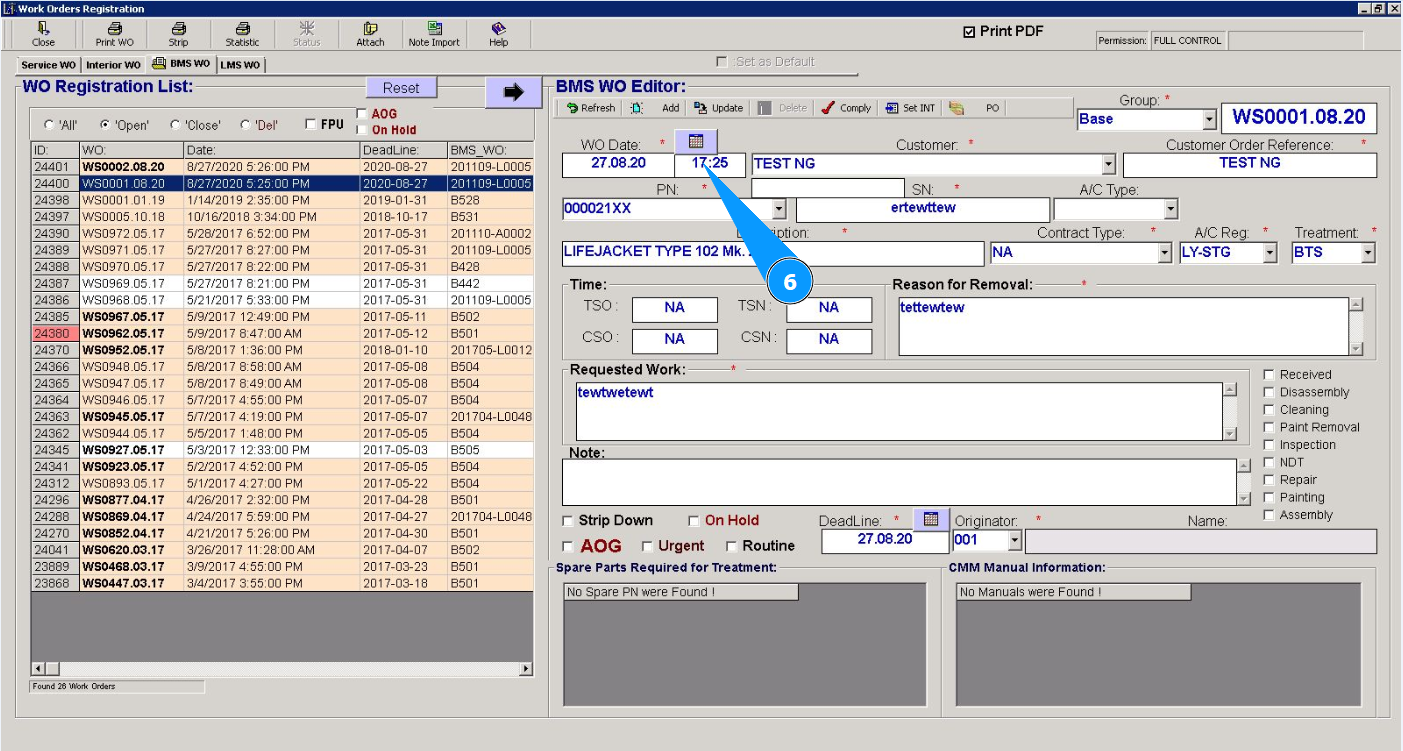This screenshot has width=1403, height=751.
Task: Expand the Treatment dropdown showing BTS
Action: 1367,253
